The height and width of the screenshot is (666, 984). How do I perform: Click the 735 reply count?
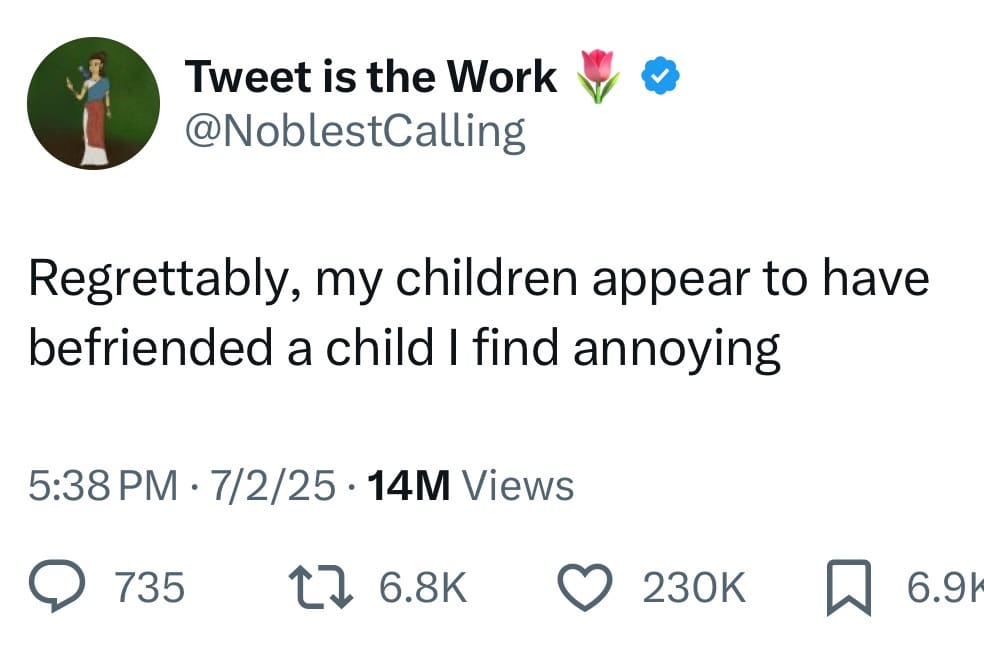[148, 588]
